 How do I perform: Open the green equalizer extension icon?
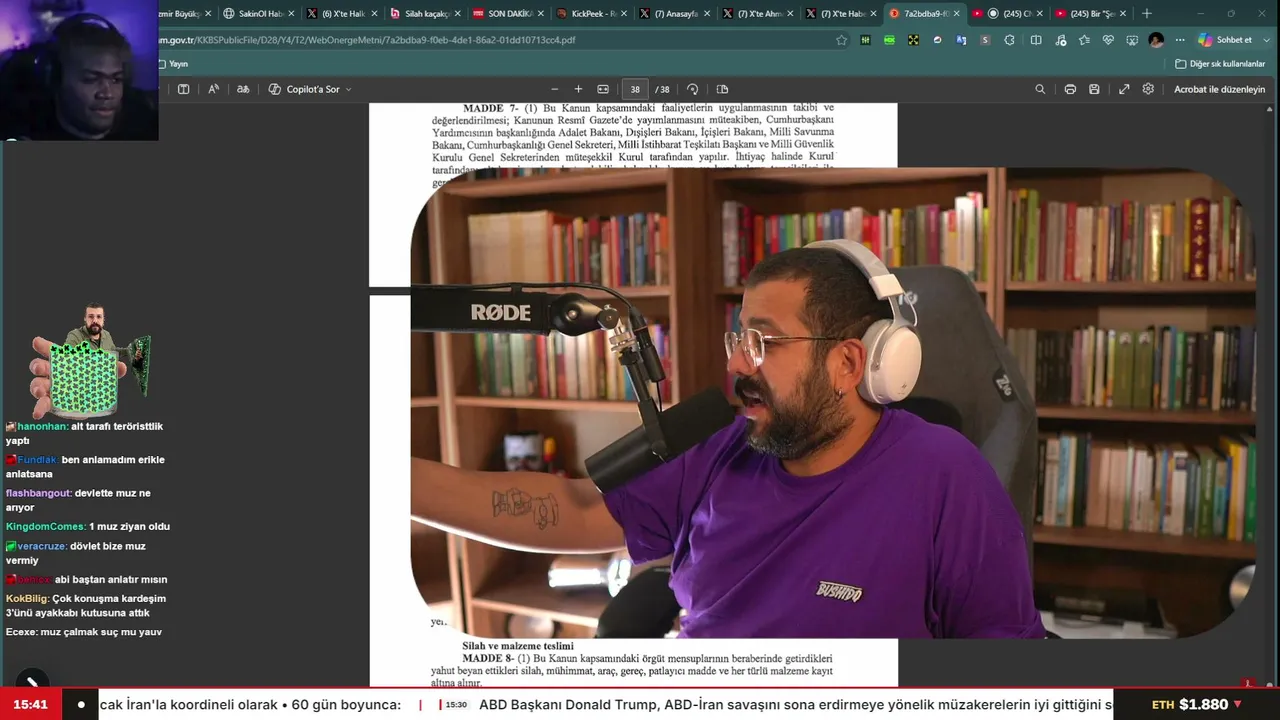pos(865,40)
